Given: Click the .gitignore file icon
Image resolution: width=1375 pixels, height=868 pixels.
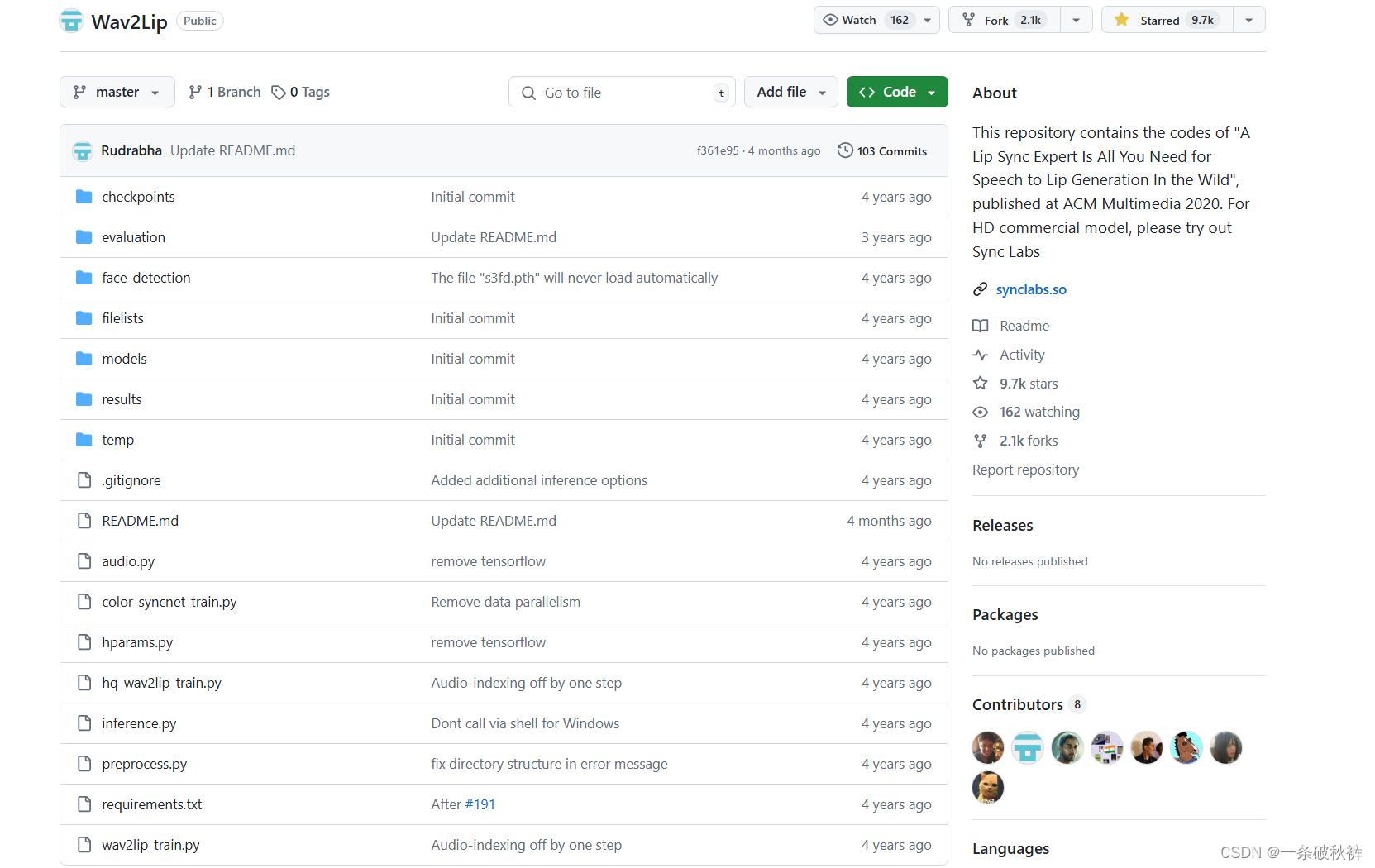Looking at the screenshot, I should click(84, 480).
